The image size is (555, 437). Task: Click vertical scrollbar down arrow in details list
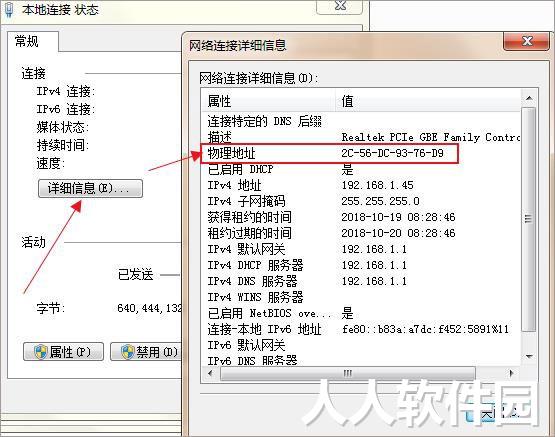coord(529,356)
